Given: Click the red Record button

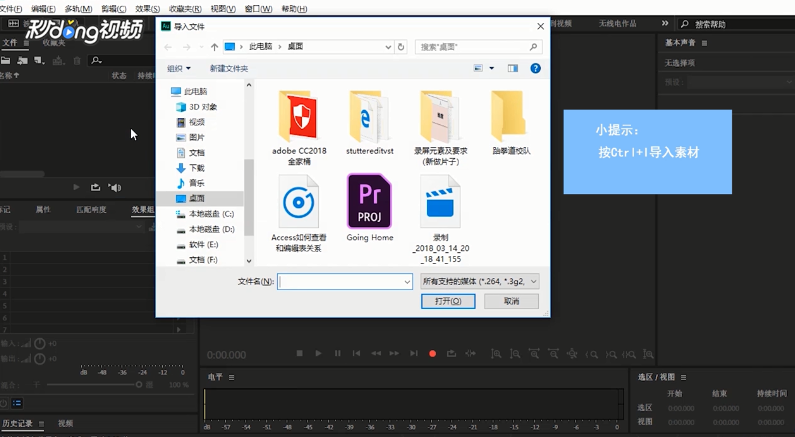Looking at the screenshot, I should click(432, 354).
